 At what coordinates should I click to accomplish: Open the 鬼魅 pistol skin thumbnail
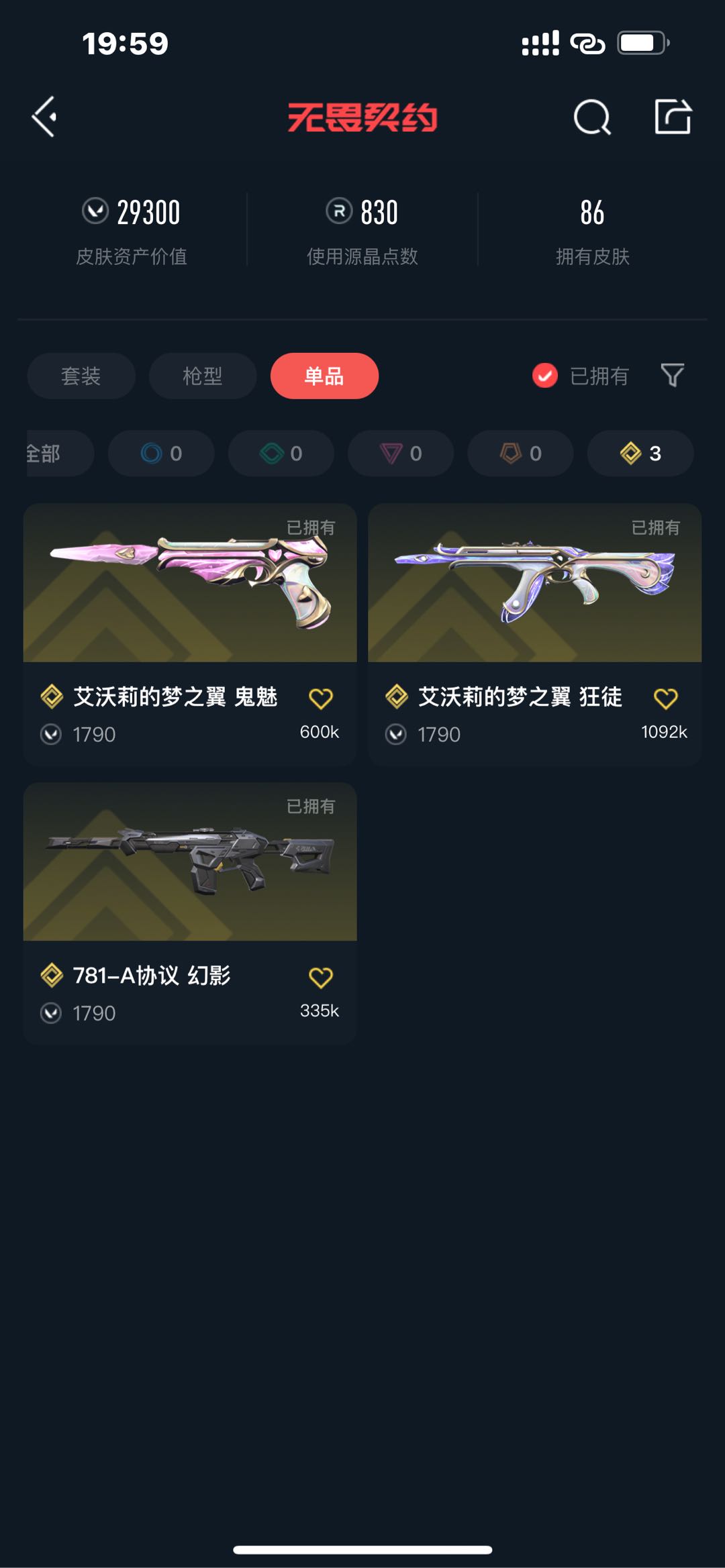(190, 582)
